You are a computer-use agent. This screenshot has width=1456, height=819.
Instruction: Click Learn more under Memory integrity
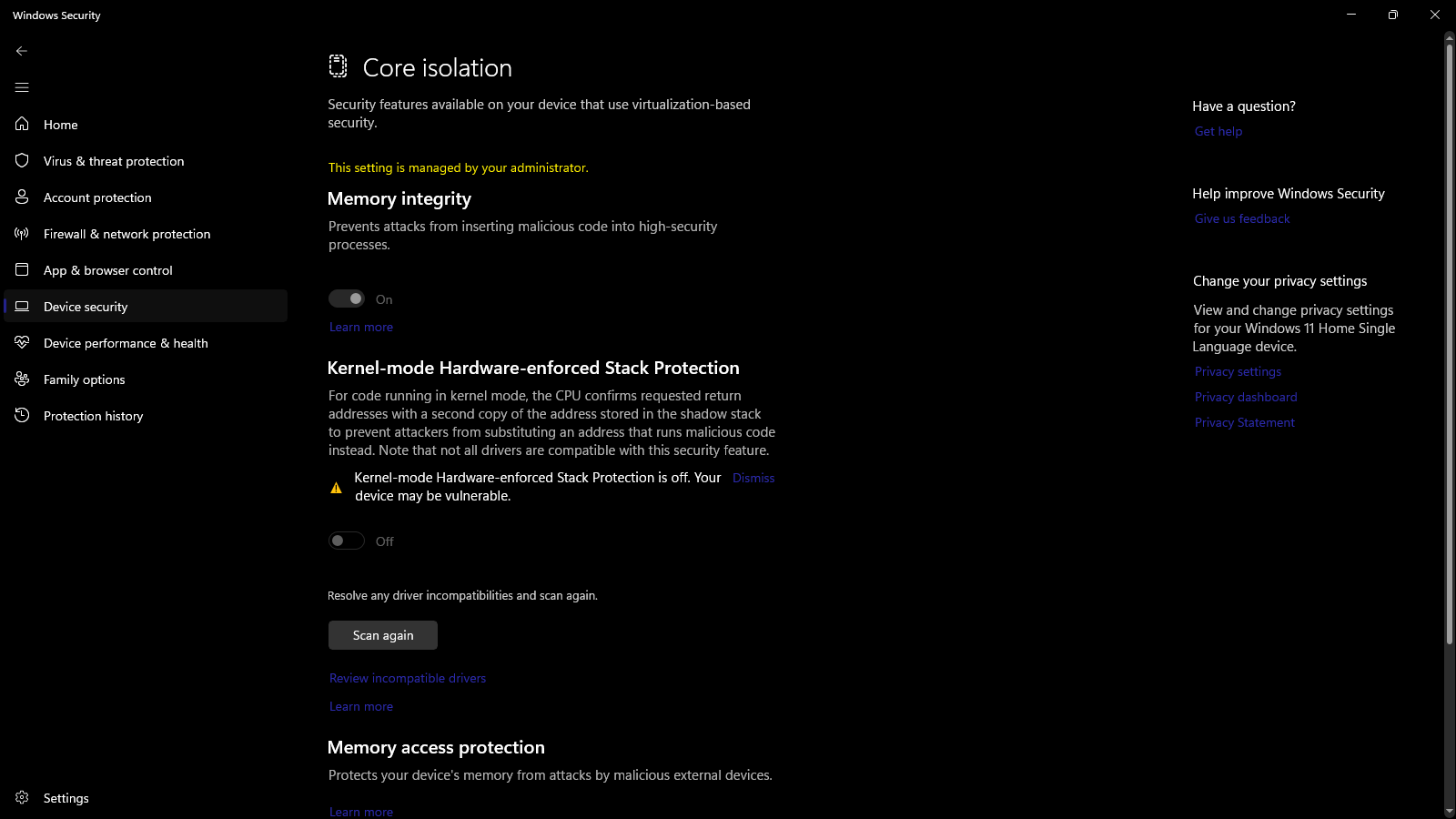tap(361, 327)
